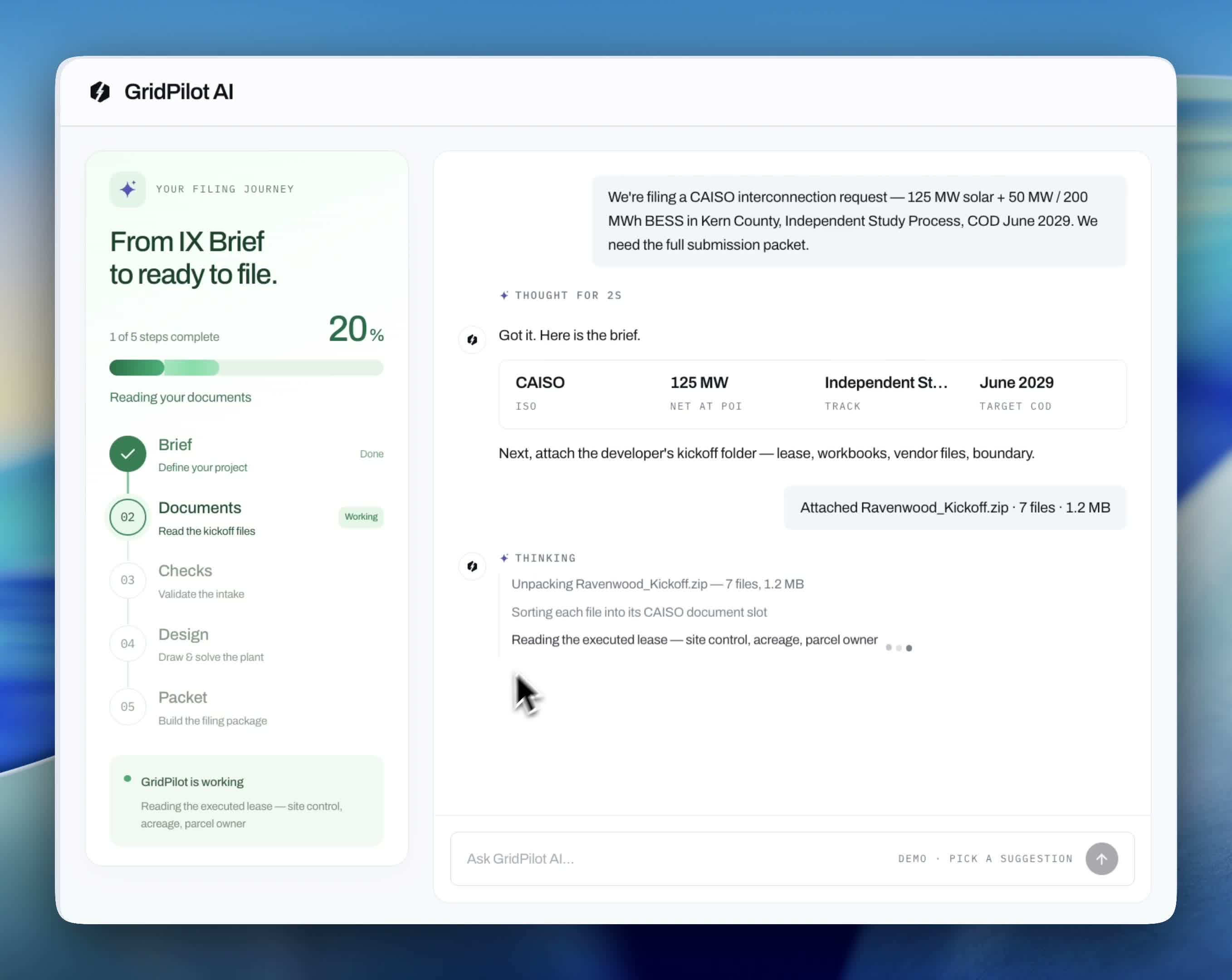Click the sparkle icon beside Your Filing Journey
1232x980 pixels.
pyautogui.click(x=127, y=189)
